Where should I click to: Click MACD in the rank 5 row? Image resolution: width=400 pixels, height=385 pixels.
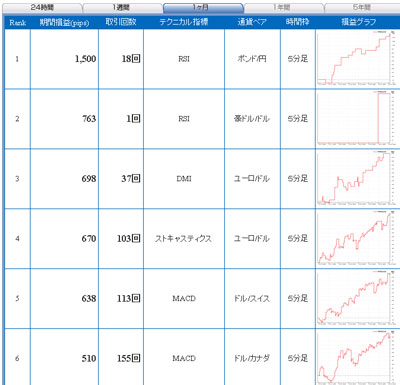point(184,298)
